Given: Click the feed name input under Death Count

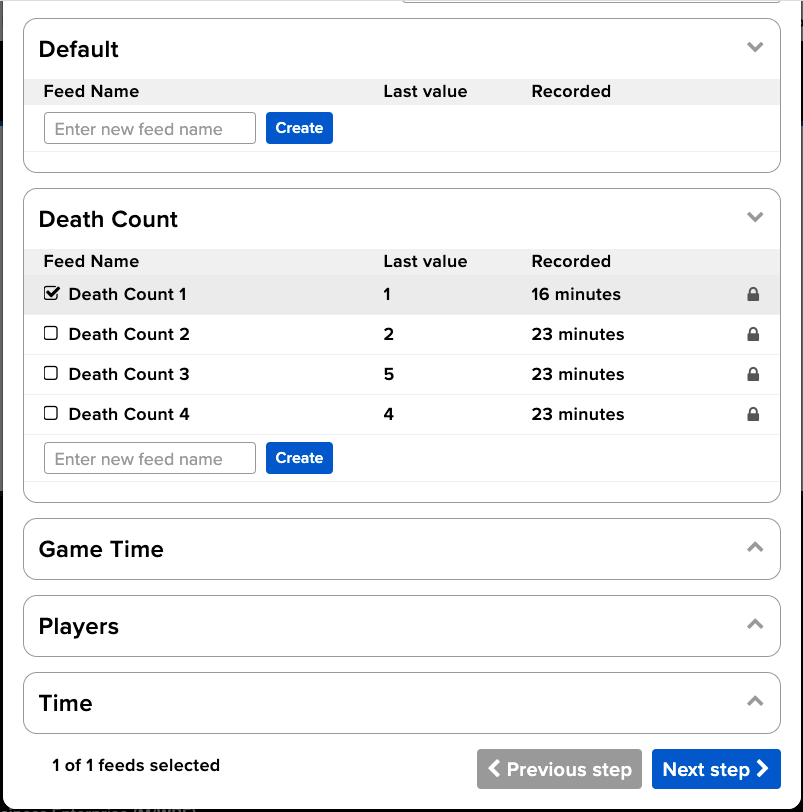Looking at the screenshot, I should (x=149, y=458).
